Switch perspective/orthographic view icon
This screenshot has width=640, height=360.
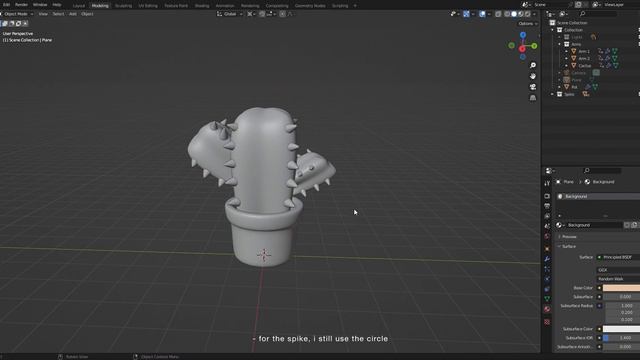pos(533,98)
